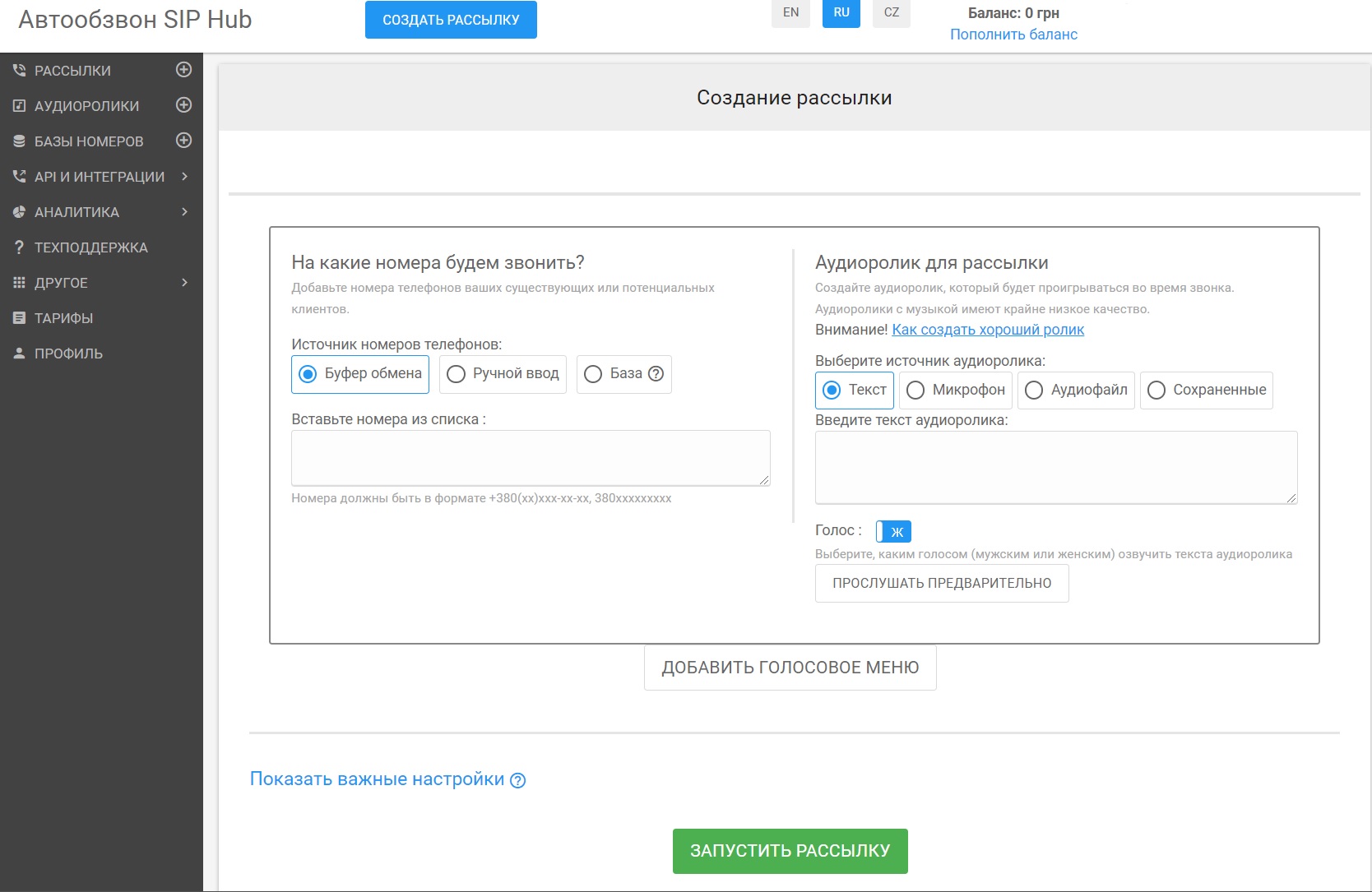Select Ручной ввод radio option
This screenshot has height=892, width=1372.
[503, 374]
